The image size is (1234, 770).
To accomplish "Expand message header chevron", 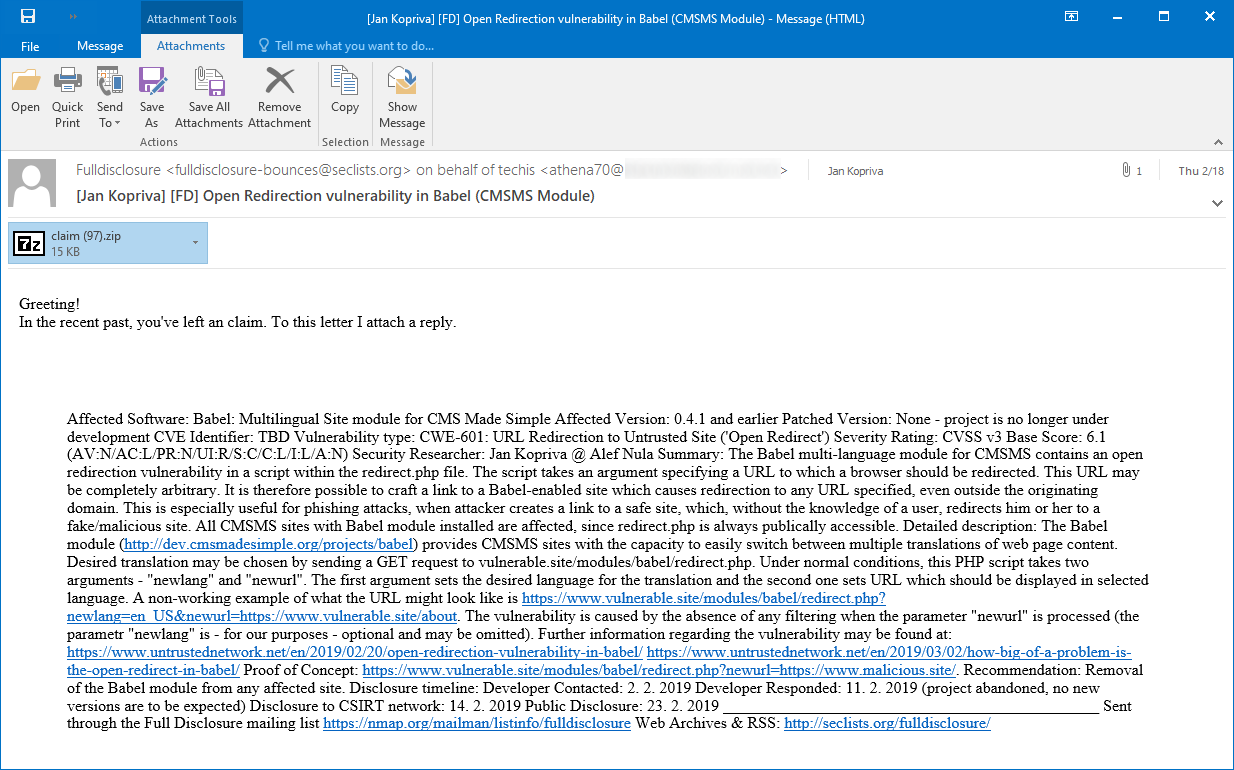I will click(x=1217, y=203).
